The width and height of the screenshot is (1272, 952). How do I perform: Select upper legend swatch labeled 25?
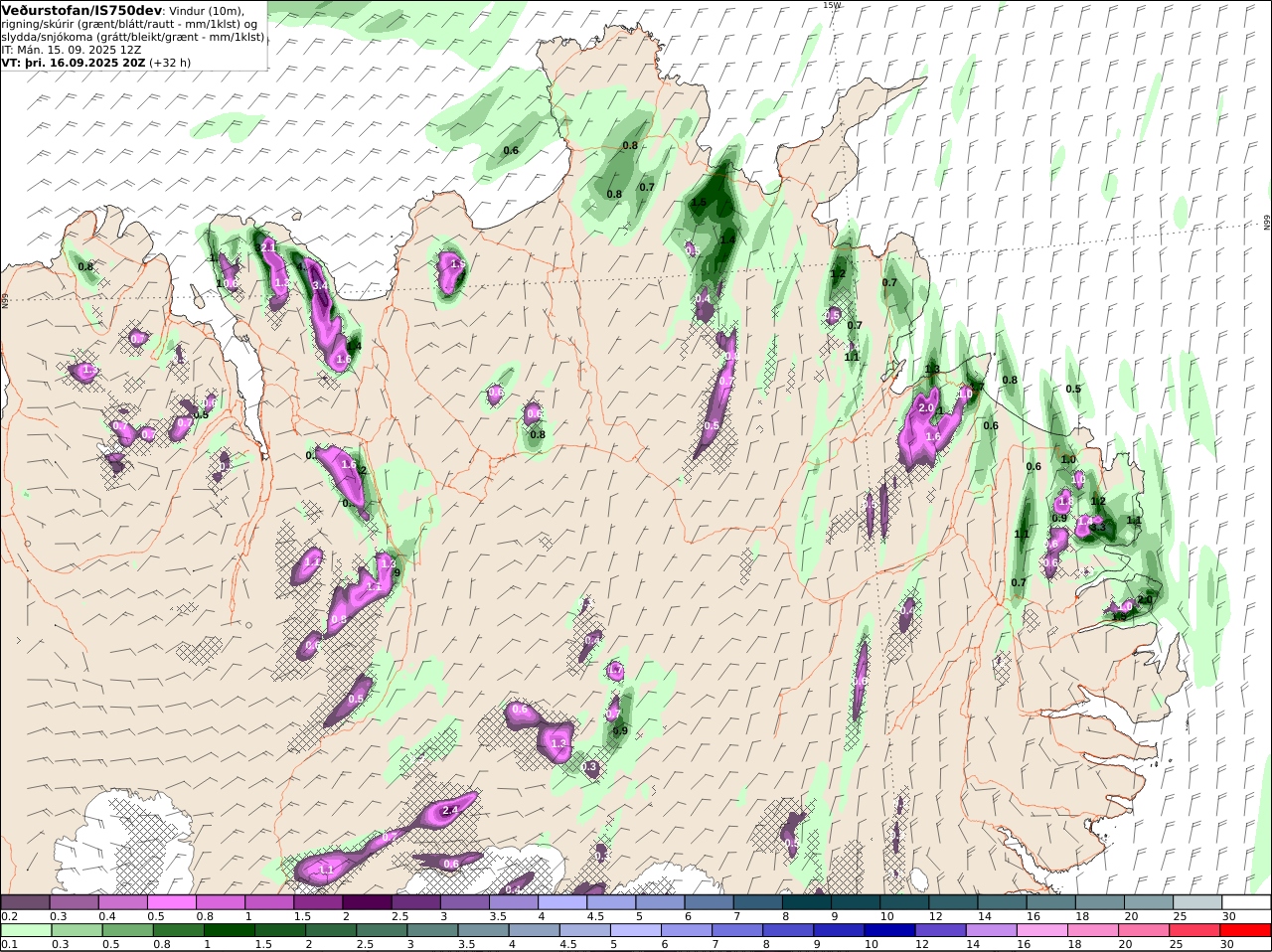coord(1197,901)
